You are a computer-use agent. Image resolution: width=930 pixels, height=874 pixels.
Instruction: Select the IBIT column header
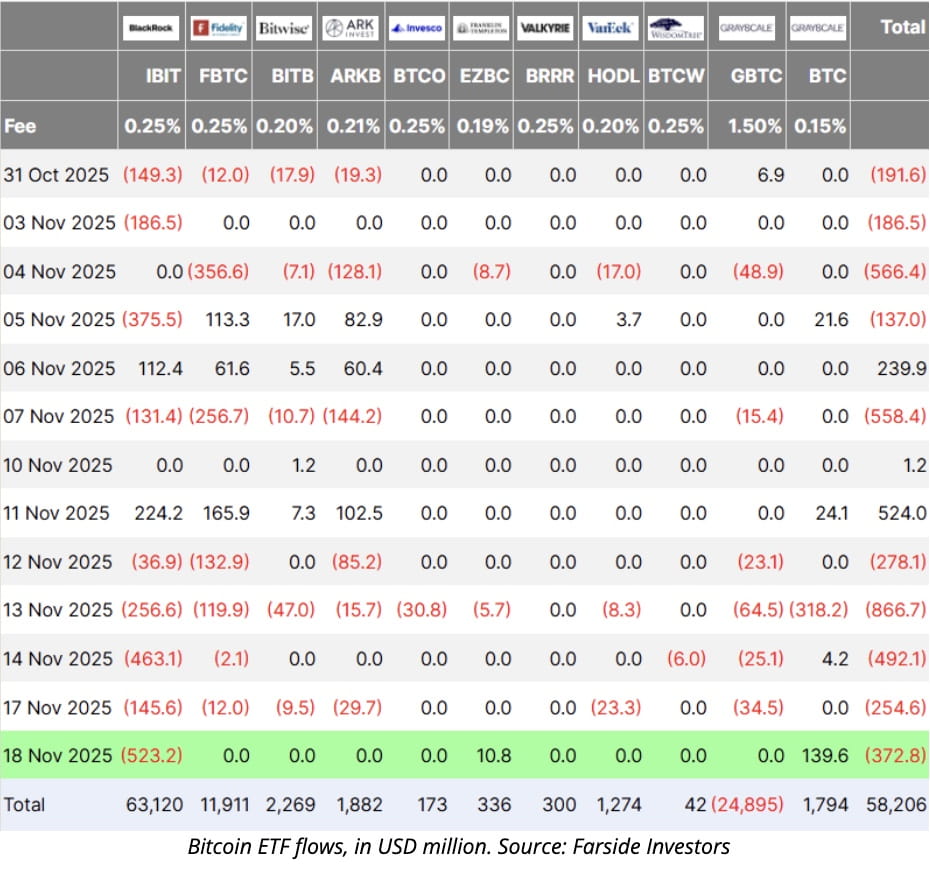(x=163, y=76)
